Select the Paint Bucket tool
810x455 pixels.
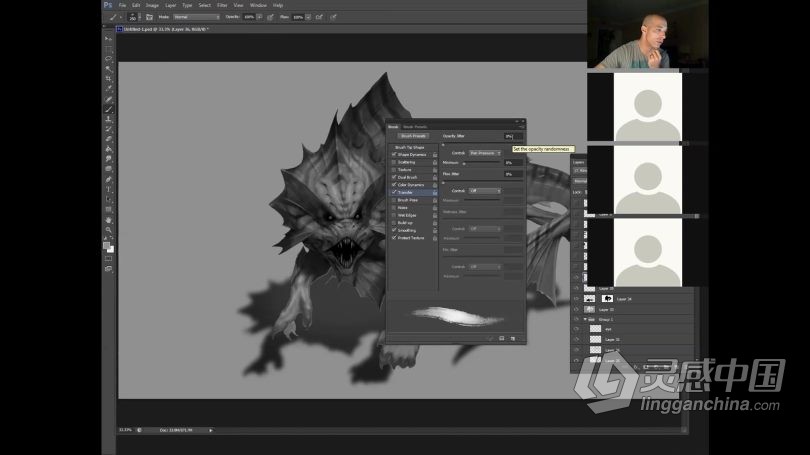(x=108, y=149)
